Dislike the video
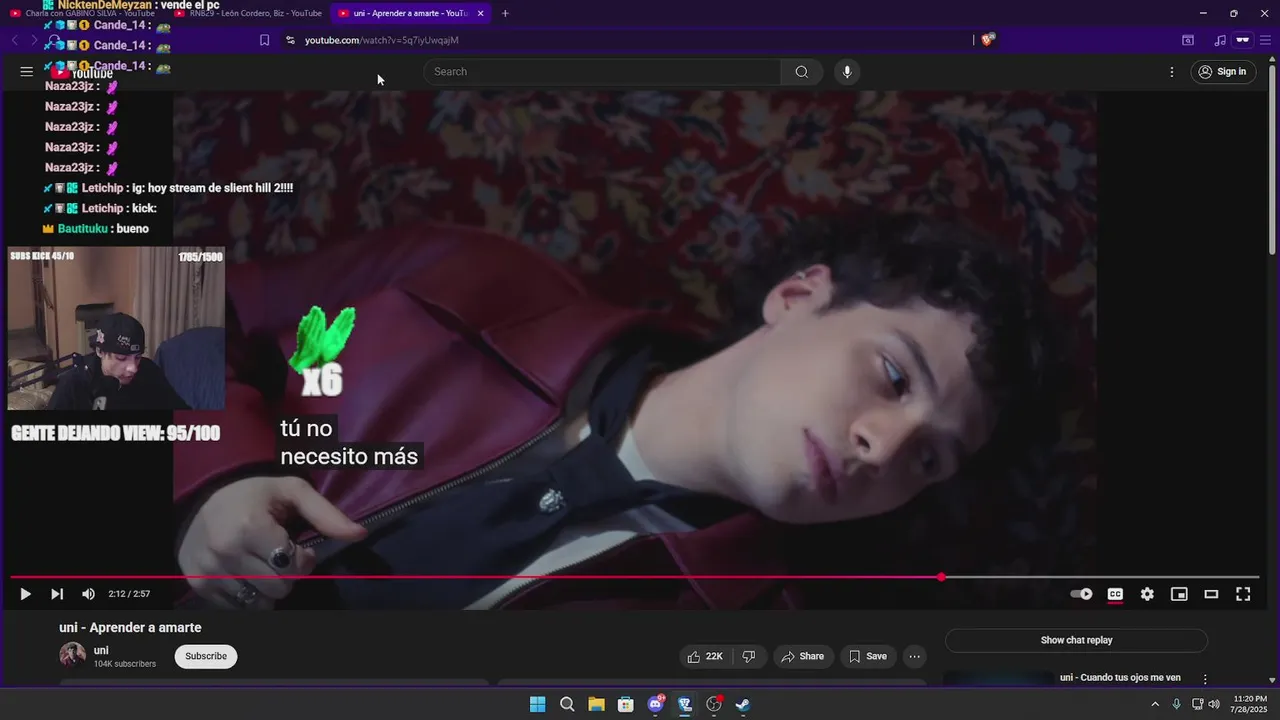Screen dimensions: 1280x720 click(749, 656)
